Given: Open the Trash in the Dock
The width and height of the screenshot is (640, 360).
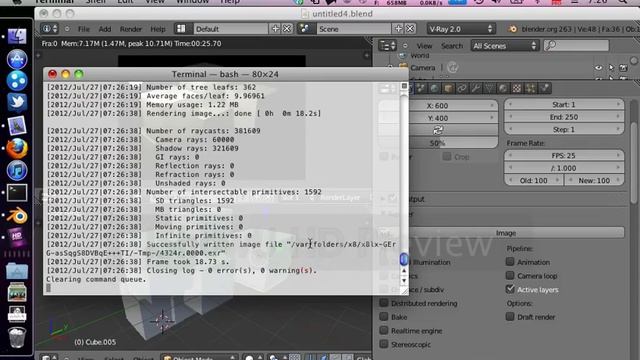Looking at the screenshot, I should [17, 337].
